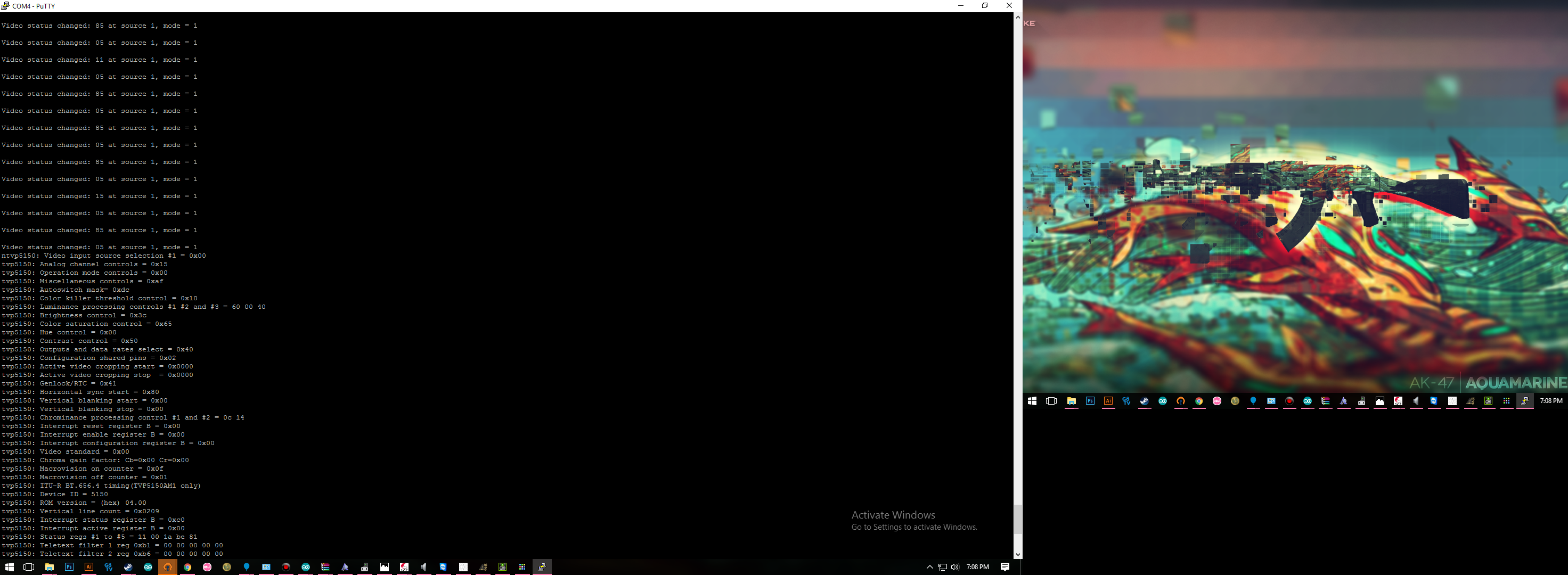This screenshot has height=575, width=1568.
Task: Click PuTTY scrollbar down arrow
Action: pyautogui.click(x=1018, y=554)
